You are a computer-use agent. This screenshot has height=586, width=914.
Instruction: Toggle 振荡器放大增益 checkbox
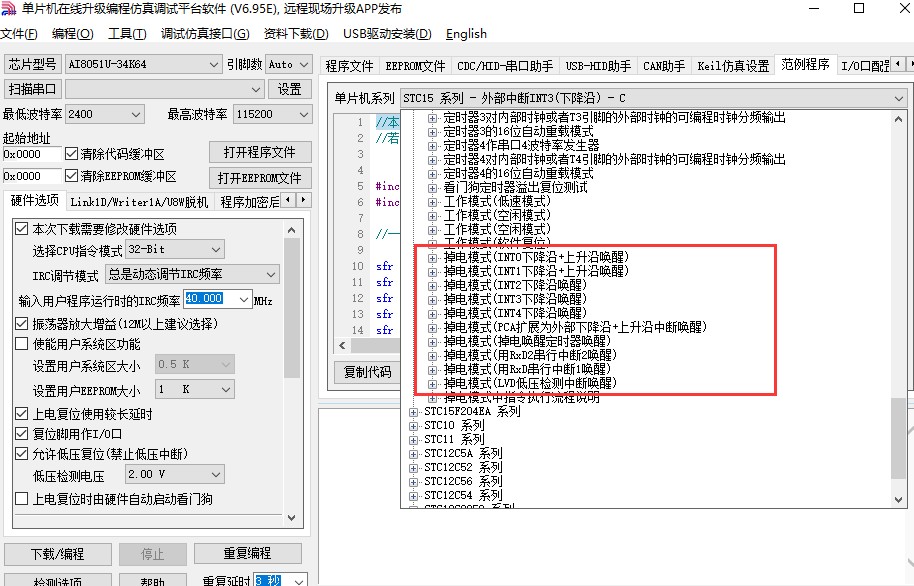22,324
